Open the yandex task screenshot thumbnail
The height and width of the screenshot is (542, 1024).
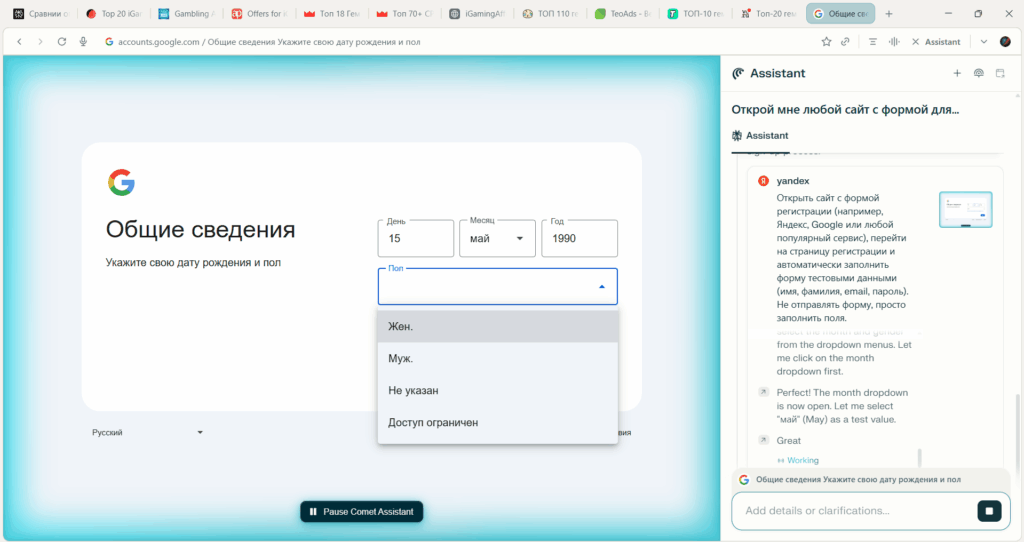965,210
